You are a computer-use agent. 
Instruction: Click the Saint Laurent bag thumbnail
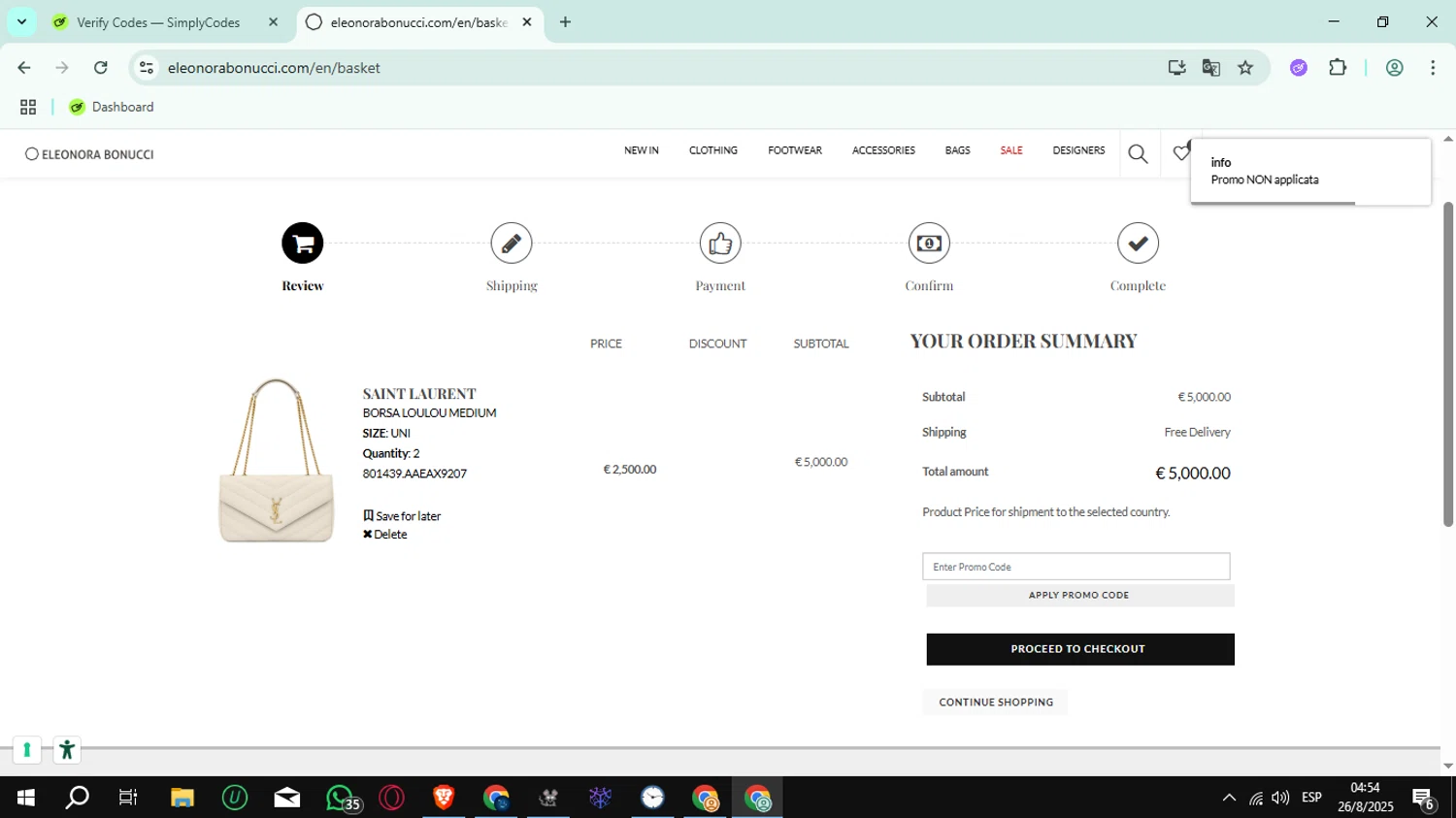(277, 460)
